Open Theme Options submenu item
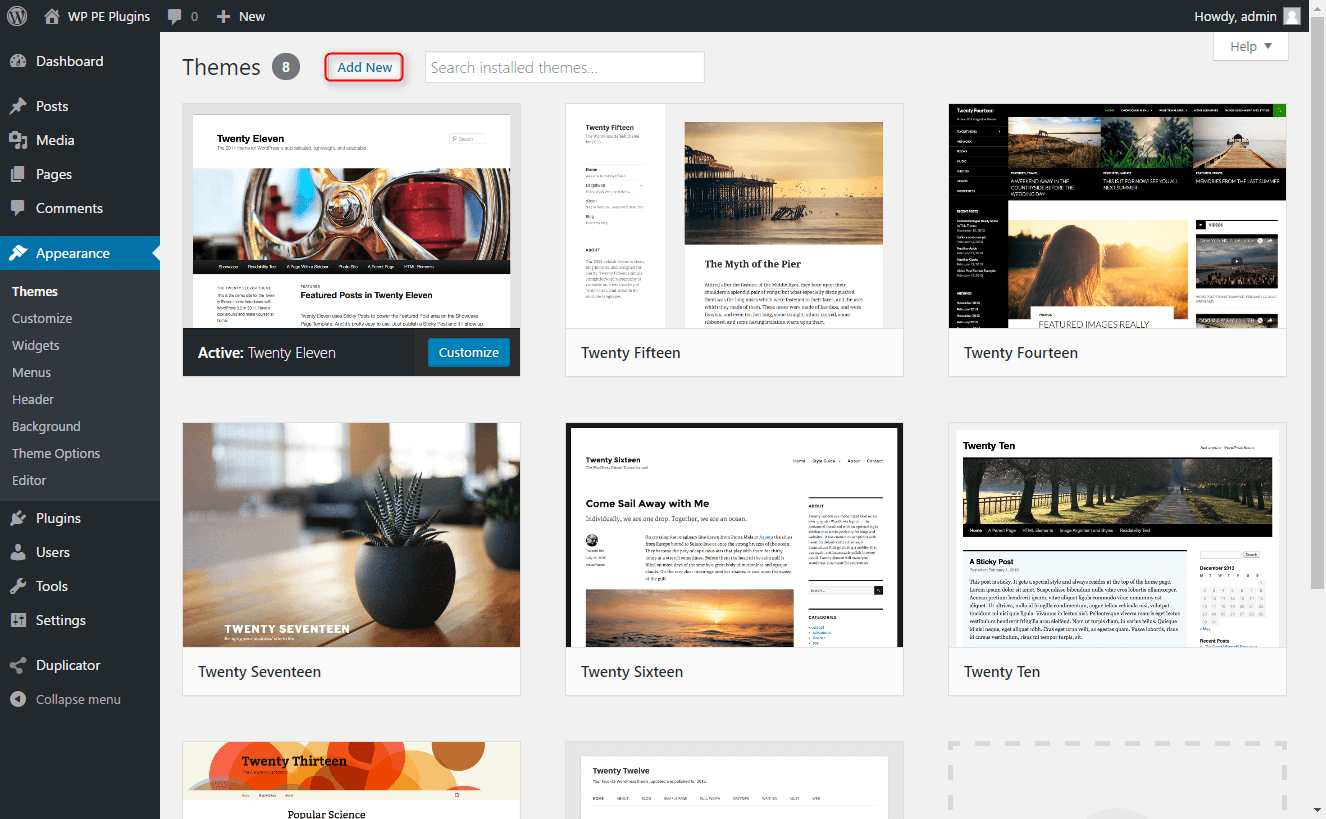Viewport: 1326px width, 819px height. pos(56,453)
